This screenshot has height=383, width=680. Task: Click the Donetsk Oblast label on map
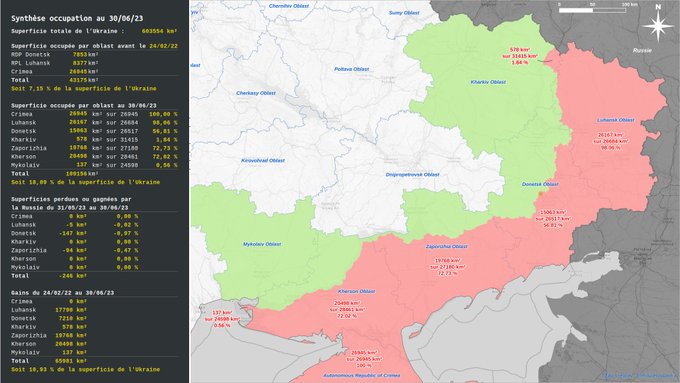(540, 184)
